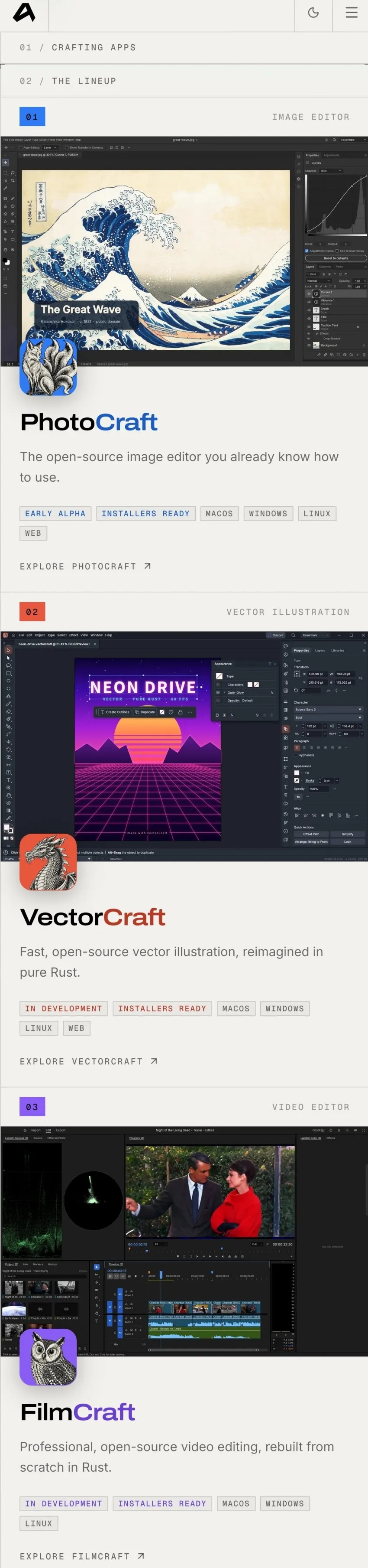Switch to the Libraries tab in VectorCraft
The image size is (368, 1568).
pyautogui.click(x=338, y=650)
